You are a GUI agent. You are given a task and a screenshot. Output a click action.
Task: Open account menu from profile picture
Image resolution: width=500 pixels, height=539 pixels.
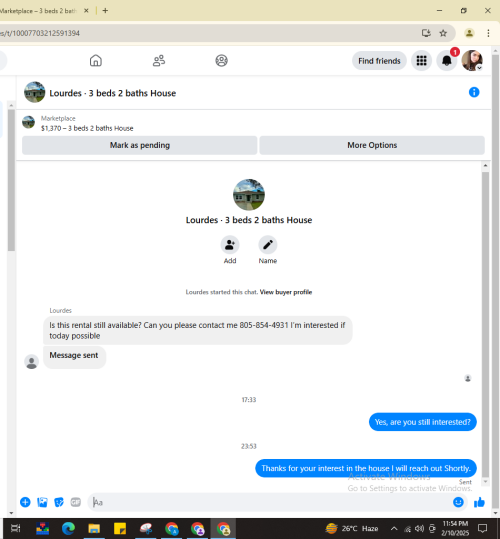pyautogui.click(x=472, y=60)
